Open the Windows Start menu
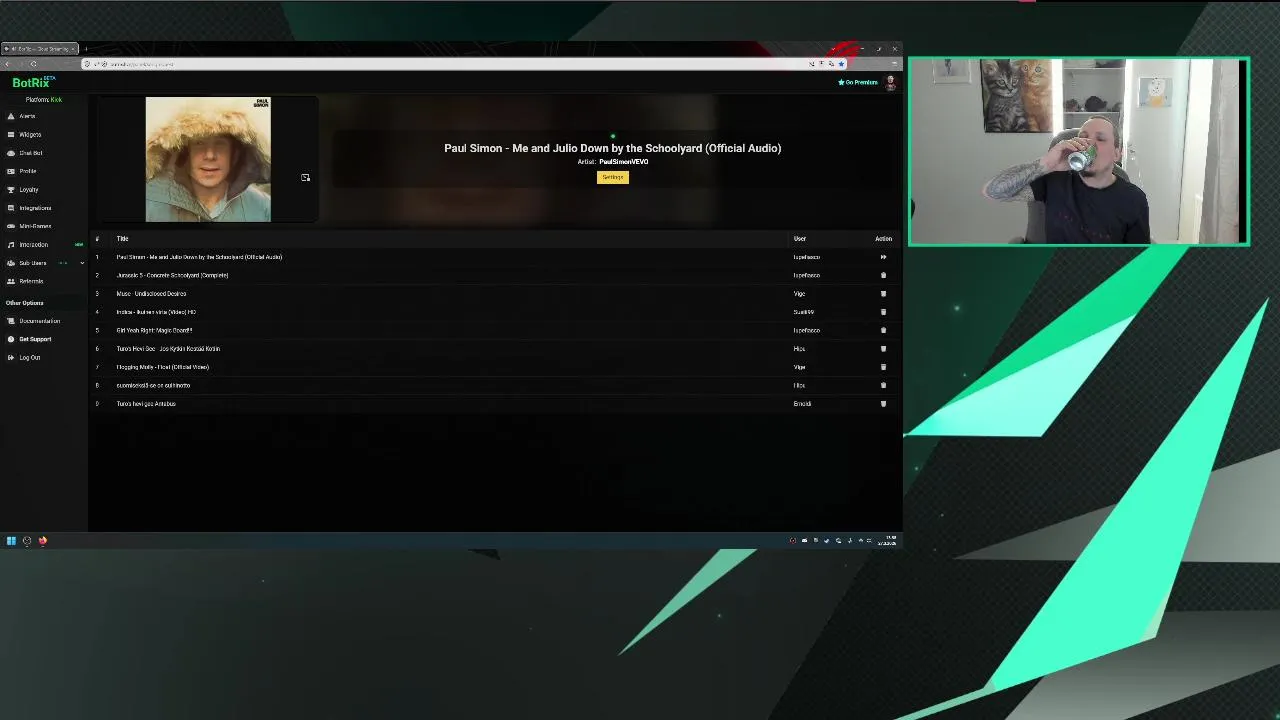 pos(11,541)
